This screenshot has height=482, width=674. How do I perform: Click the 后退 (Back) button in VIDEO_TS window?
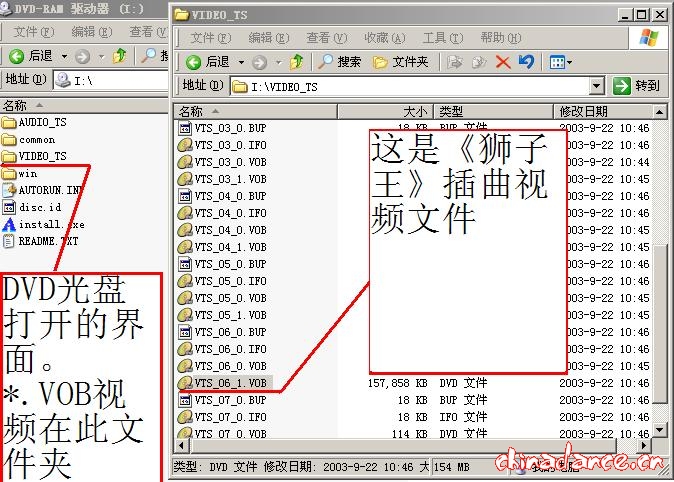tap(206, 62)
